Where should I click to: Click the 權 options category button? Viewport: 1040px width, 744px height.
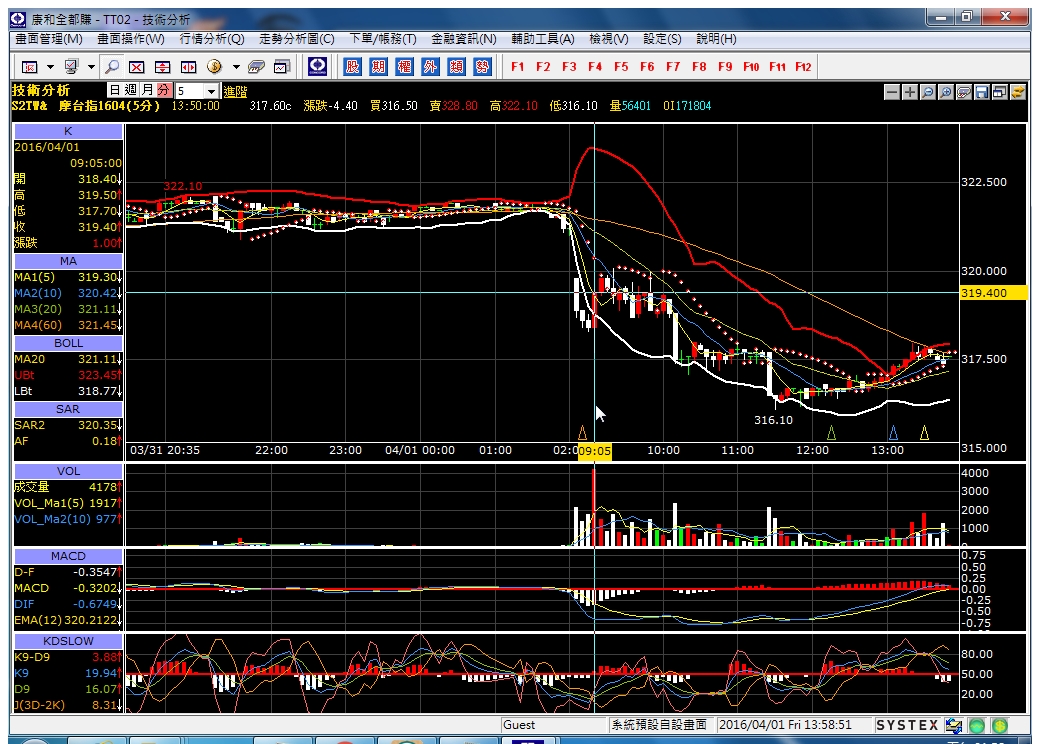pos(404,66)
